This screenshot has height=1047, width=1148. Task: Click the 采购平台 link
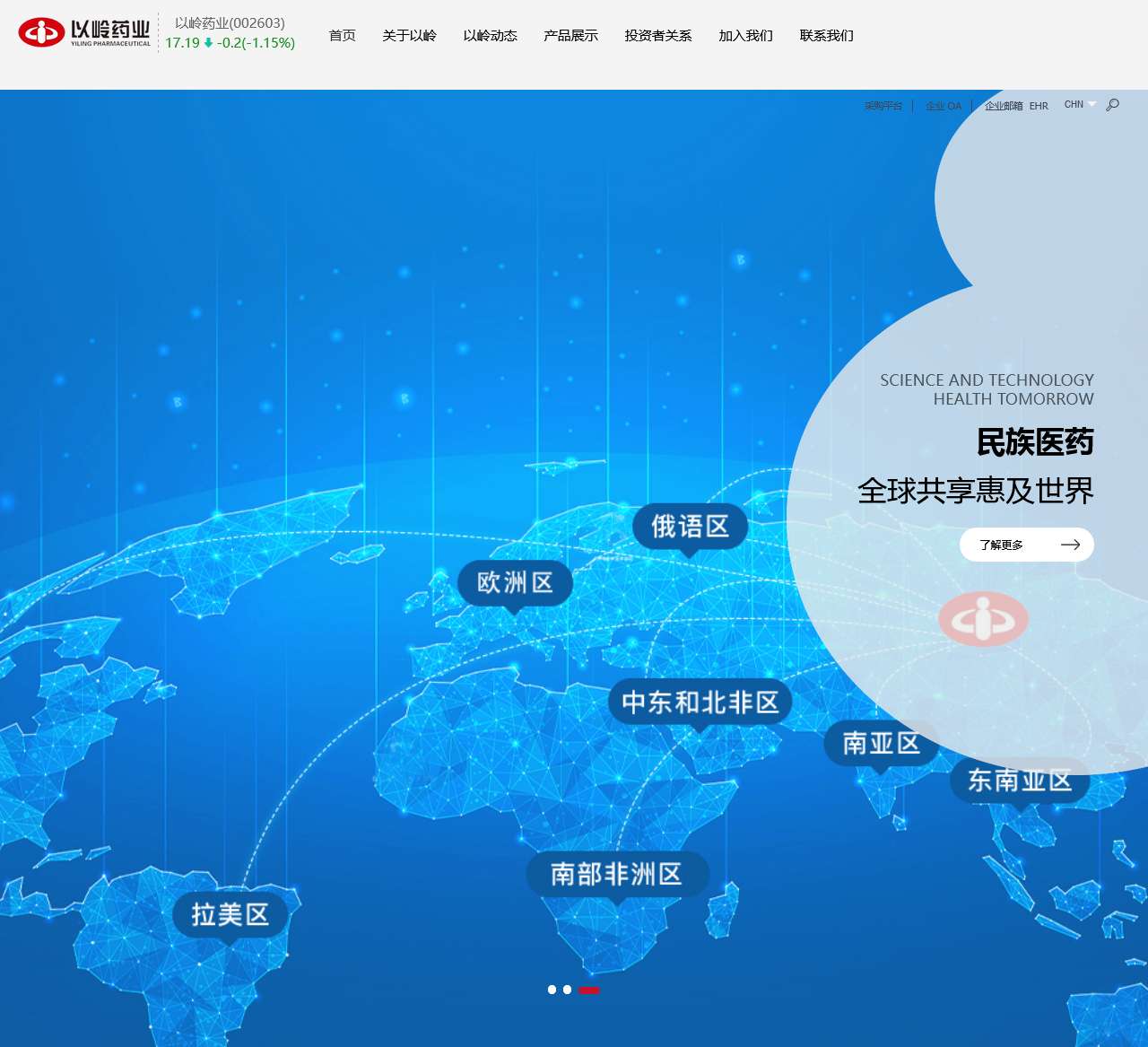click(x=883, y=106)
